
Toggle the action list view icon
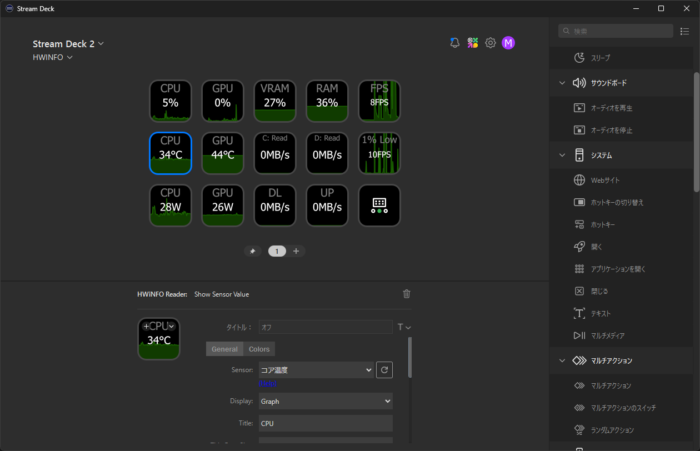point(684,31)
